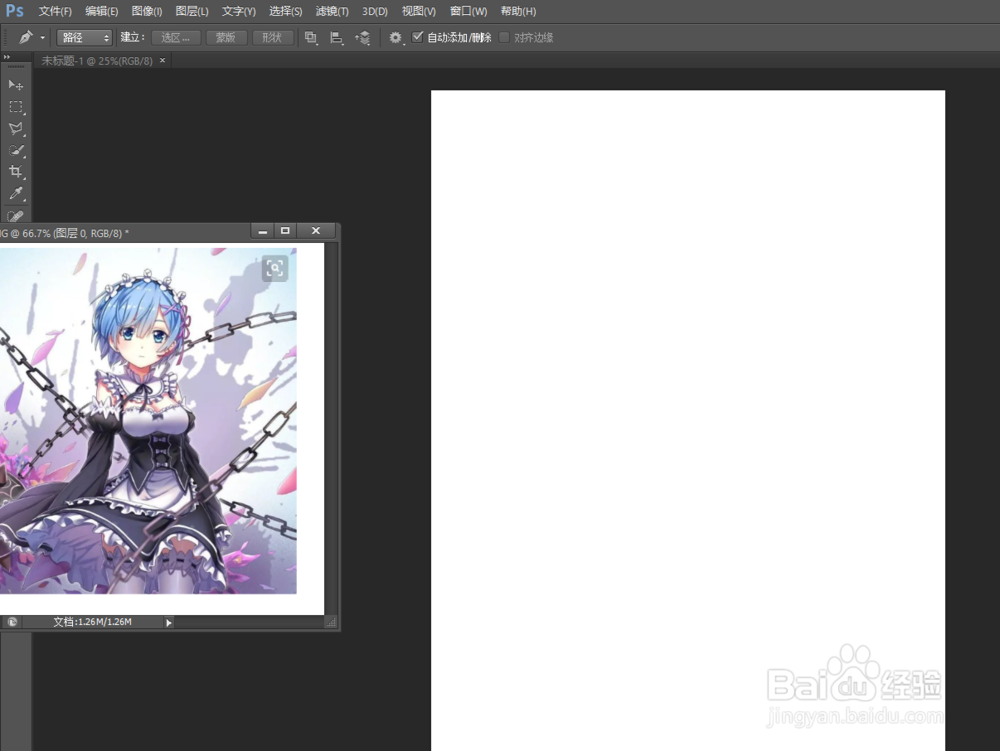Click the floating window title bar text
Image resolution: width=1000 pixels, height=751 pixels.
(64, 233)
